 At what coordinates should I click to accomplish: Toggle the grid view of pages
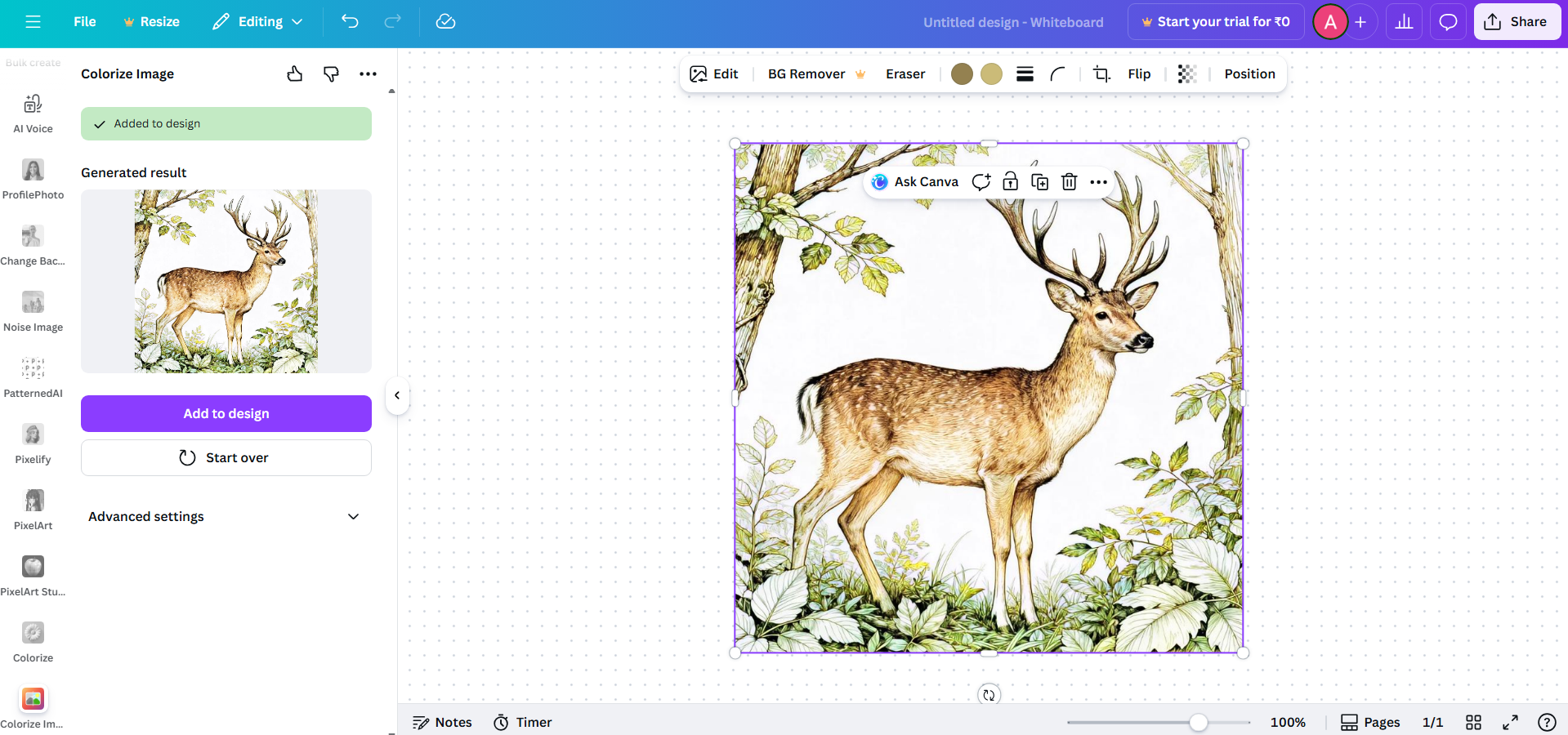tap(1473, 722)
